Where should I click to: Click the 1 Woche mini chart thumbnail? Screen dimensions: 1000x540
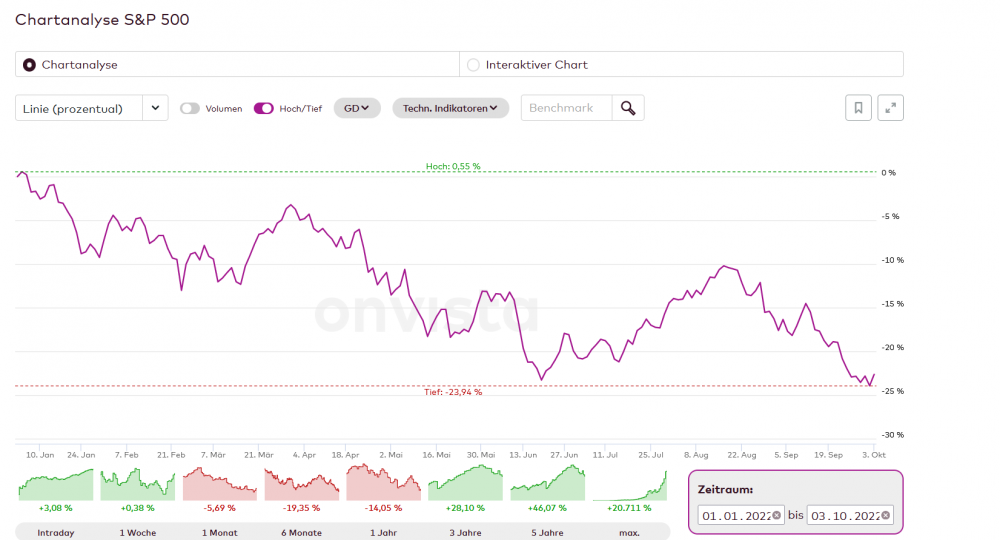click(x=138, y=484)
